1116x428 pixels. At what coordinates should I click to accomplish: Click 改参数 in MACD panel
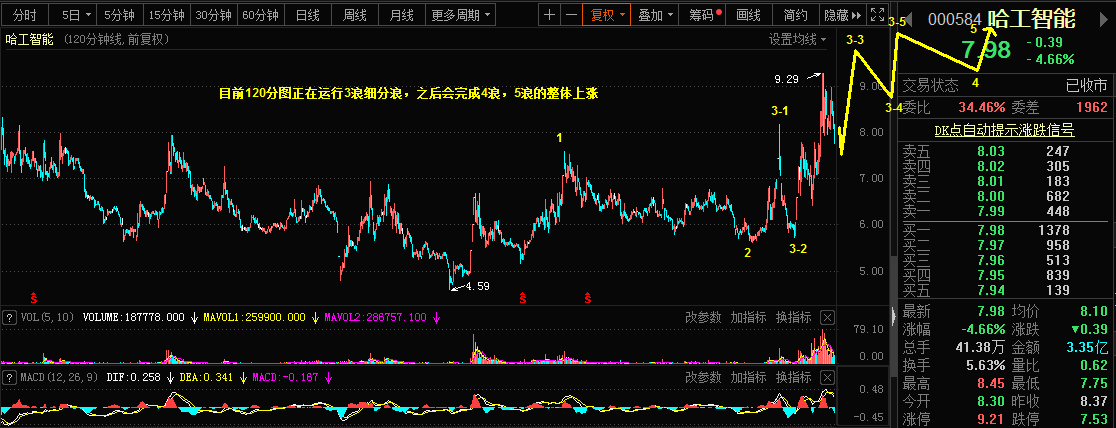[702, 377]
